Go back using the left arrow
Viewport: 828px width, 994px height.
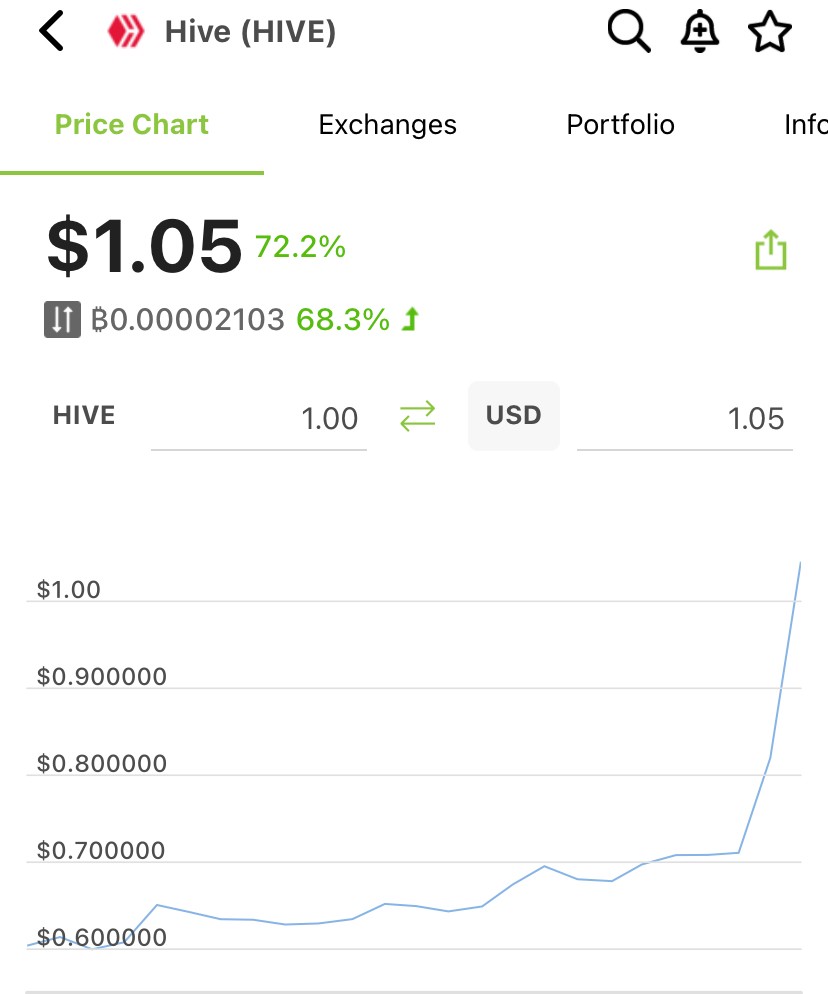pyautogui.click(x=51, y=30)
